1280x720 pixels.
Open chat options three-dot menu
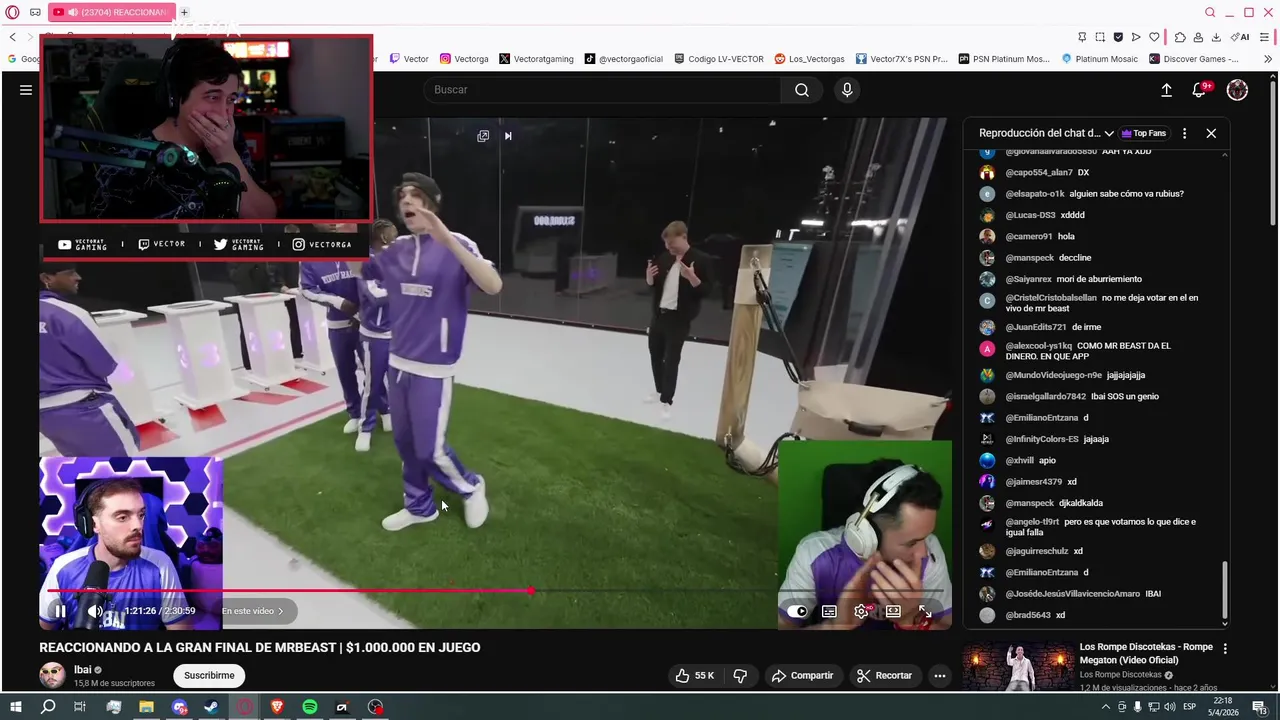tap(1184, 133)
